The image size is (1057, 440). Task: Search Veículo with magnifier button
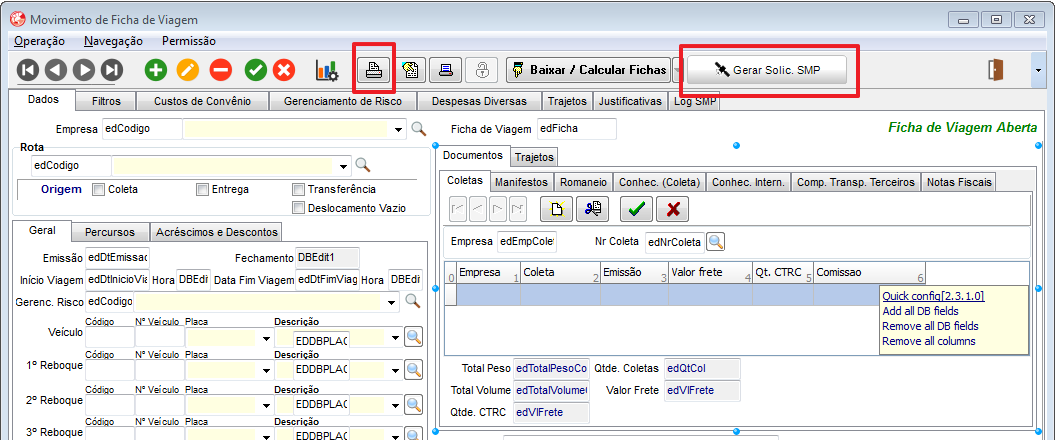click(x=413, y=337)
